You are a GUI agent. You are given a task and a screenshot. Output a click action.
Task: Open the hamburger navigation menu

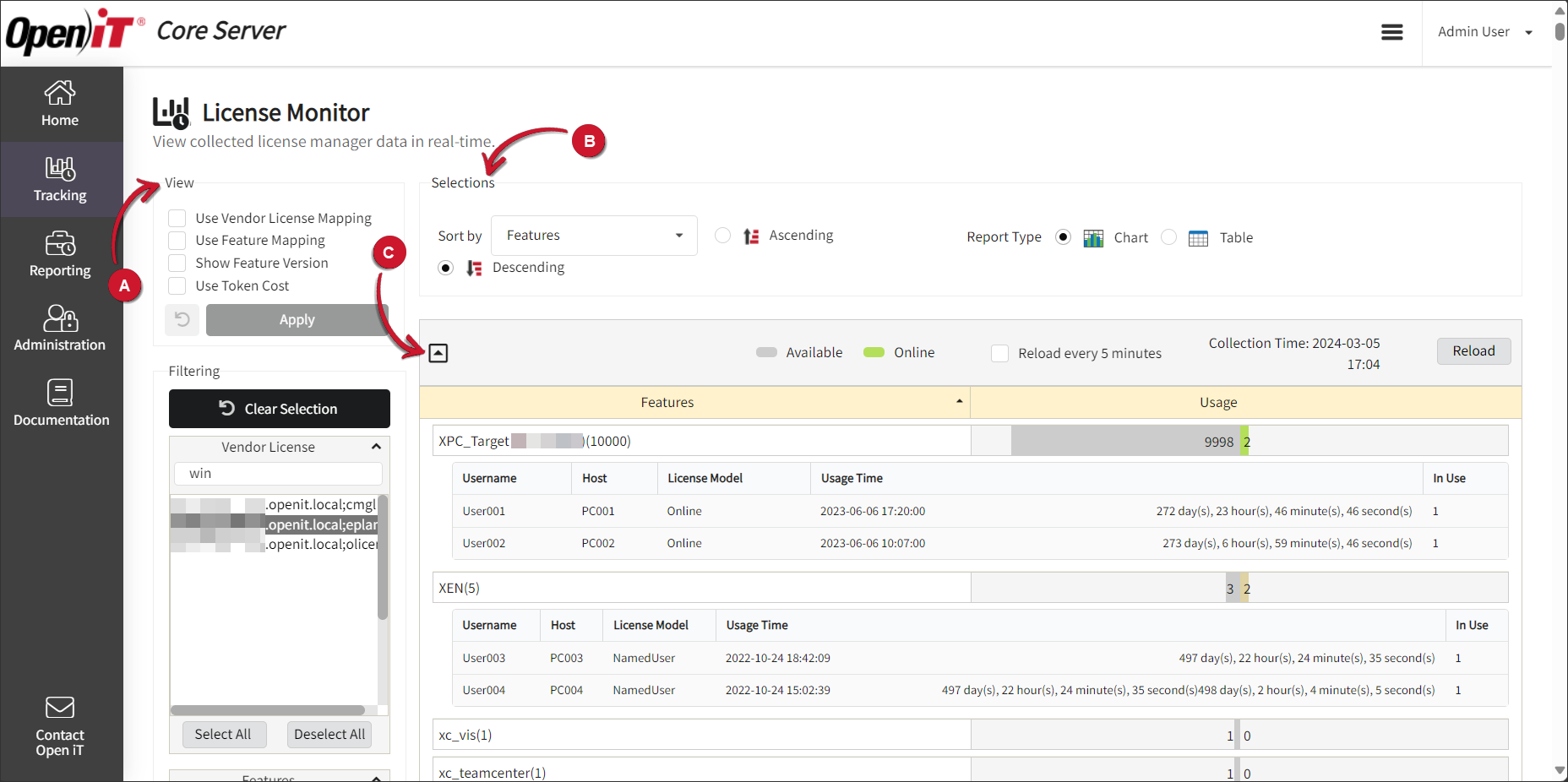click(1391, 31)
